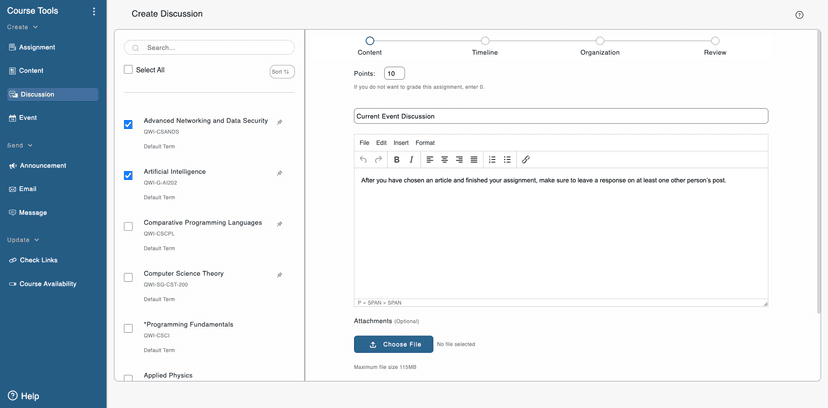The image size is (828, 408).
Task: Center align the text
Action: (445, 159)
